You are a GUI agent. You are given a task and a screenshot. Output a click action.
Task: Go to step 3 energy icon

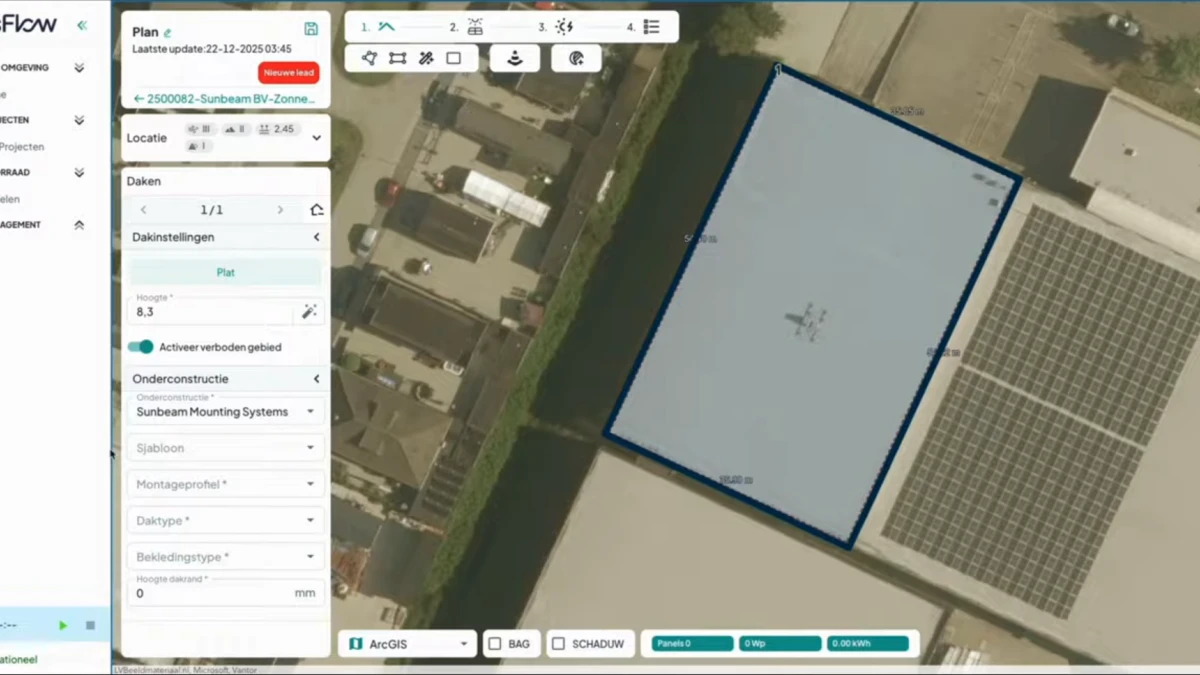[x=564, y=27]
